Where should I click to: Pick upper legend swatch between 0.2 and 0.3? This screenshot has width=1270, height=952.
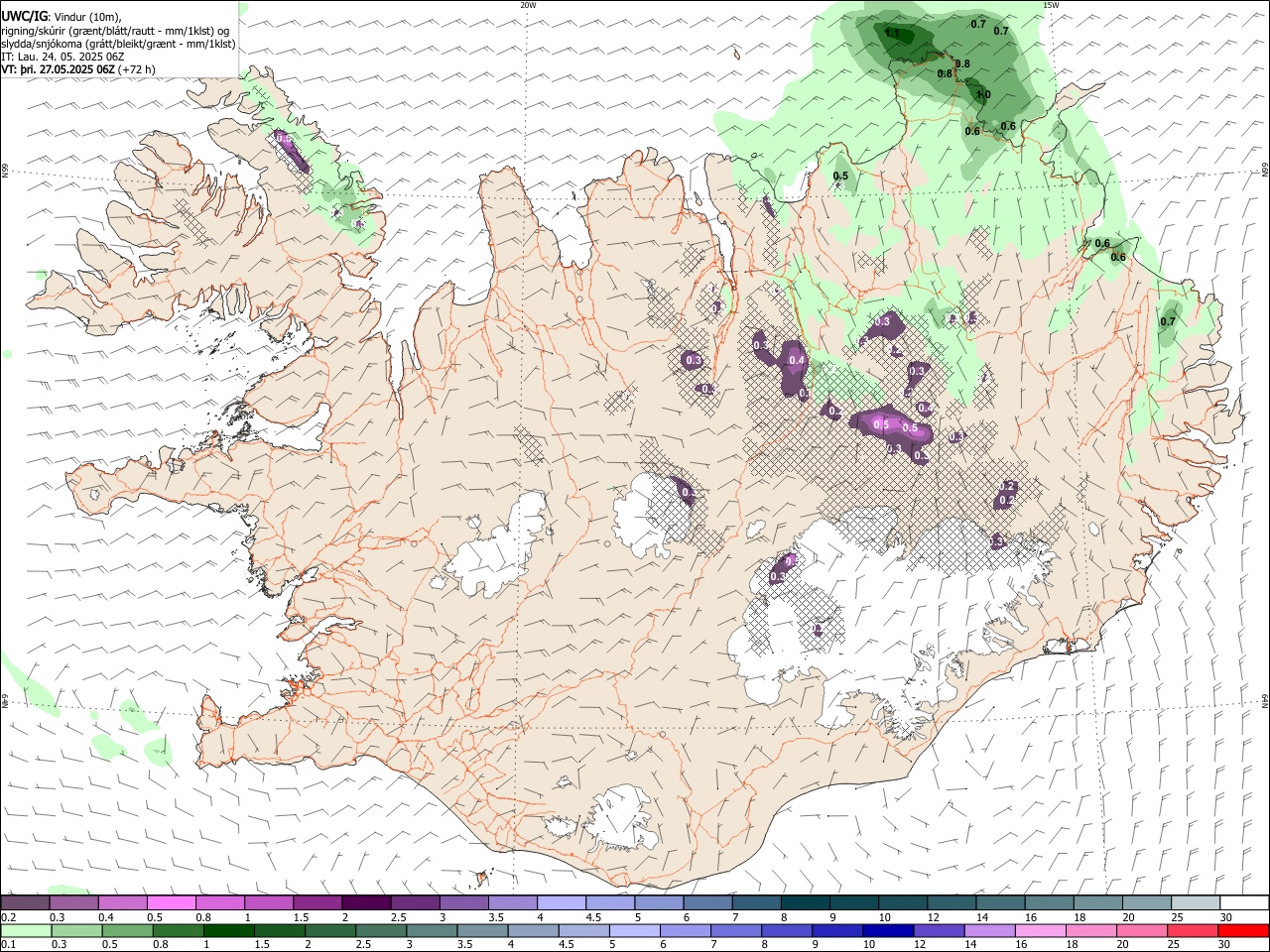25,903
